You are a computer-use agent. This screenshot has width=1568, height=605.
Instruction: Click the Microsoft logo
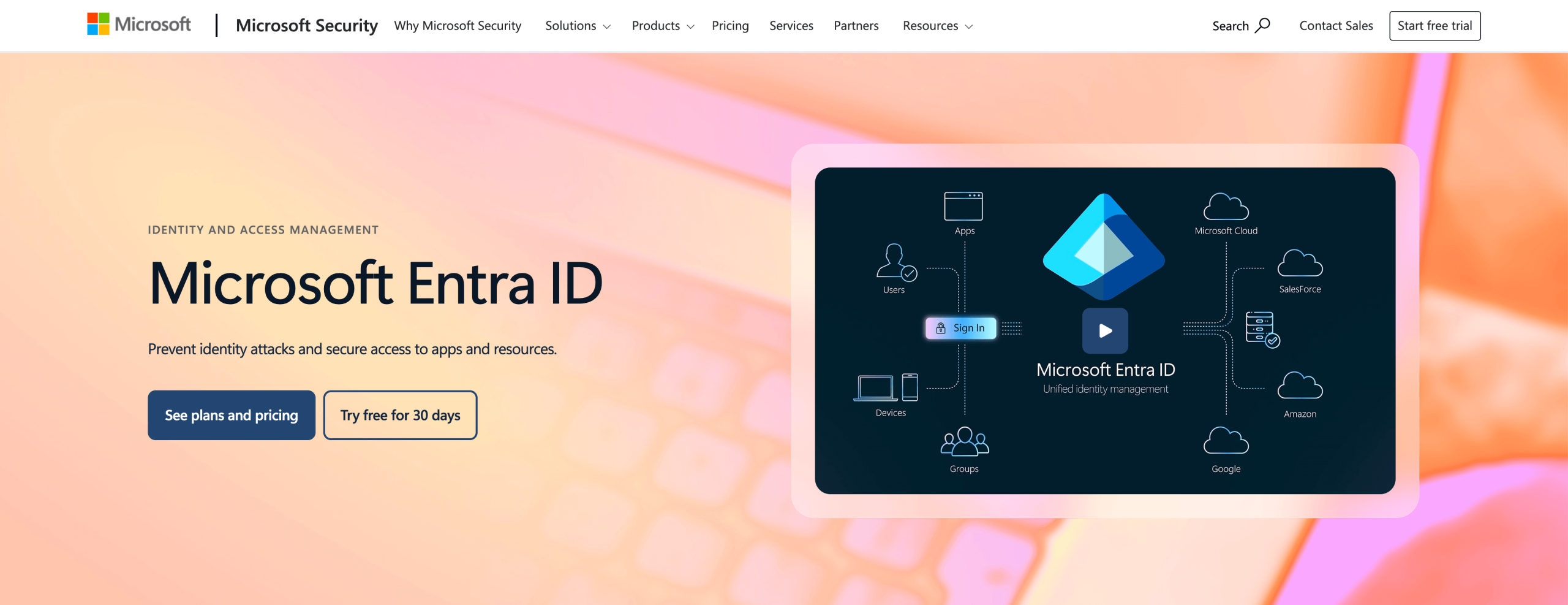[138, 24]
